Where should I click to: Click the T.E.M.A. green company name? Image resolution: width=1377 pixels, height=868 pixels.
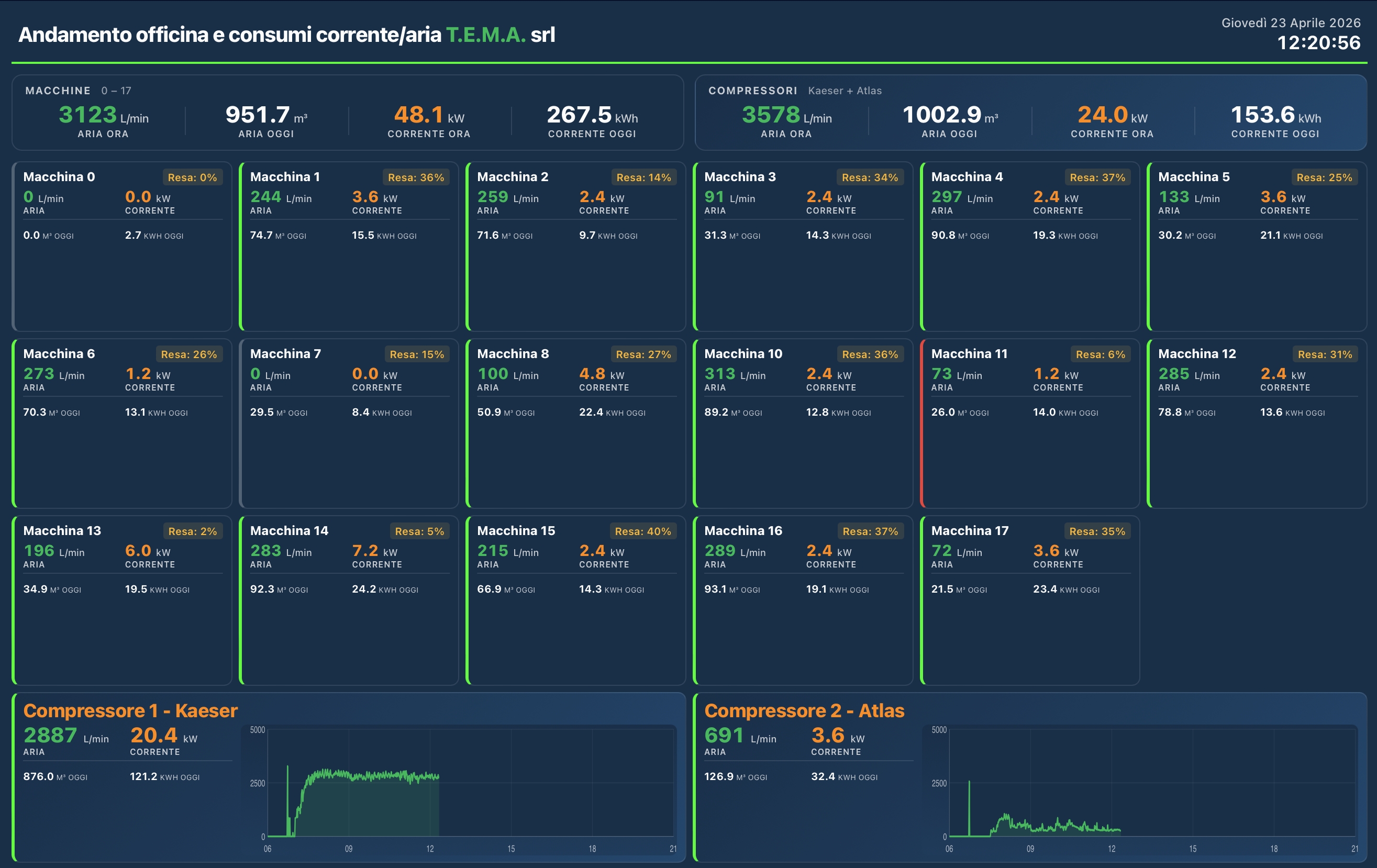(x=485, y=35)
